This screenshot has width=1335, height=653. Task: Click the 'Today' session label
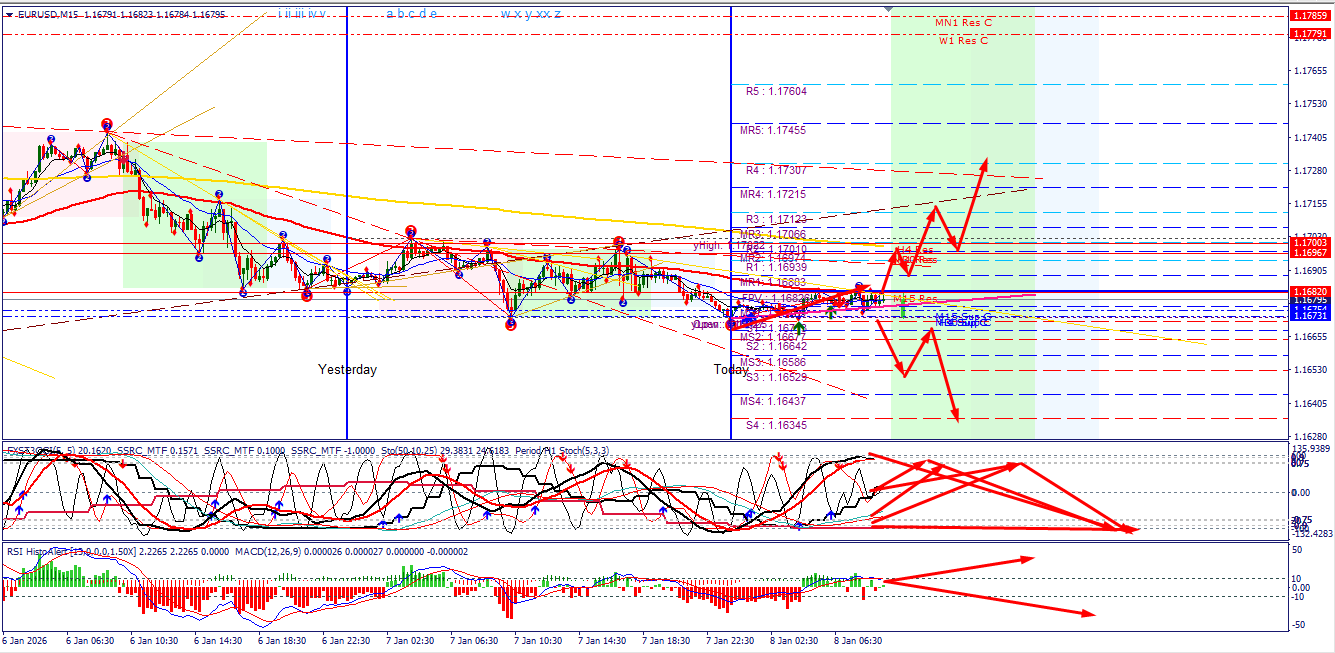(731, 370)
